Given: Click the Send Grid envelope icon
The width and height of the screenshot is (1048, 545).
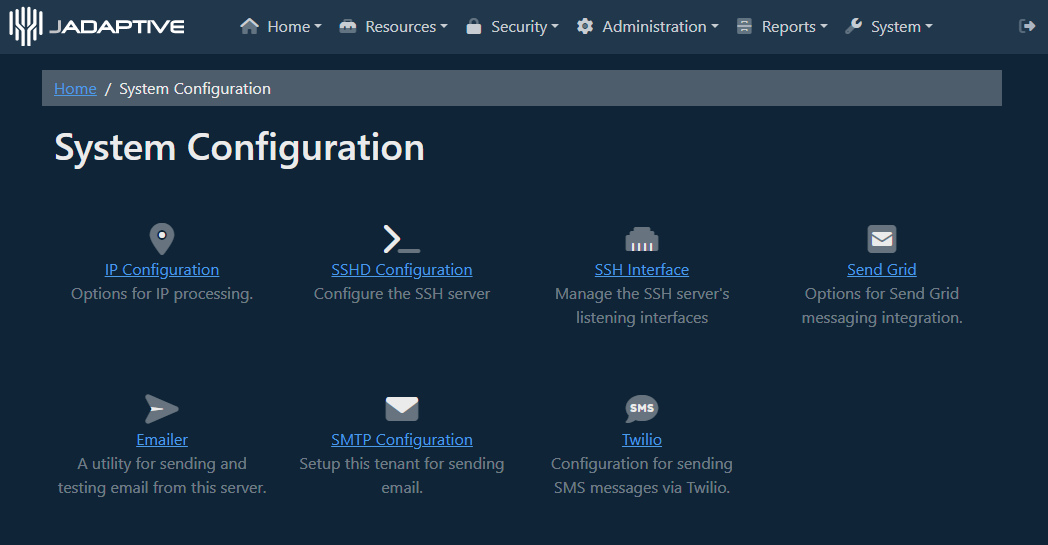Looking at the screenshot, I should pos(882,239).
